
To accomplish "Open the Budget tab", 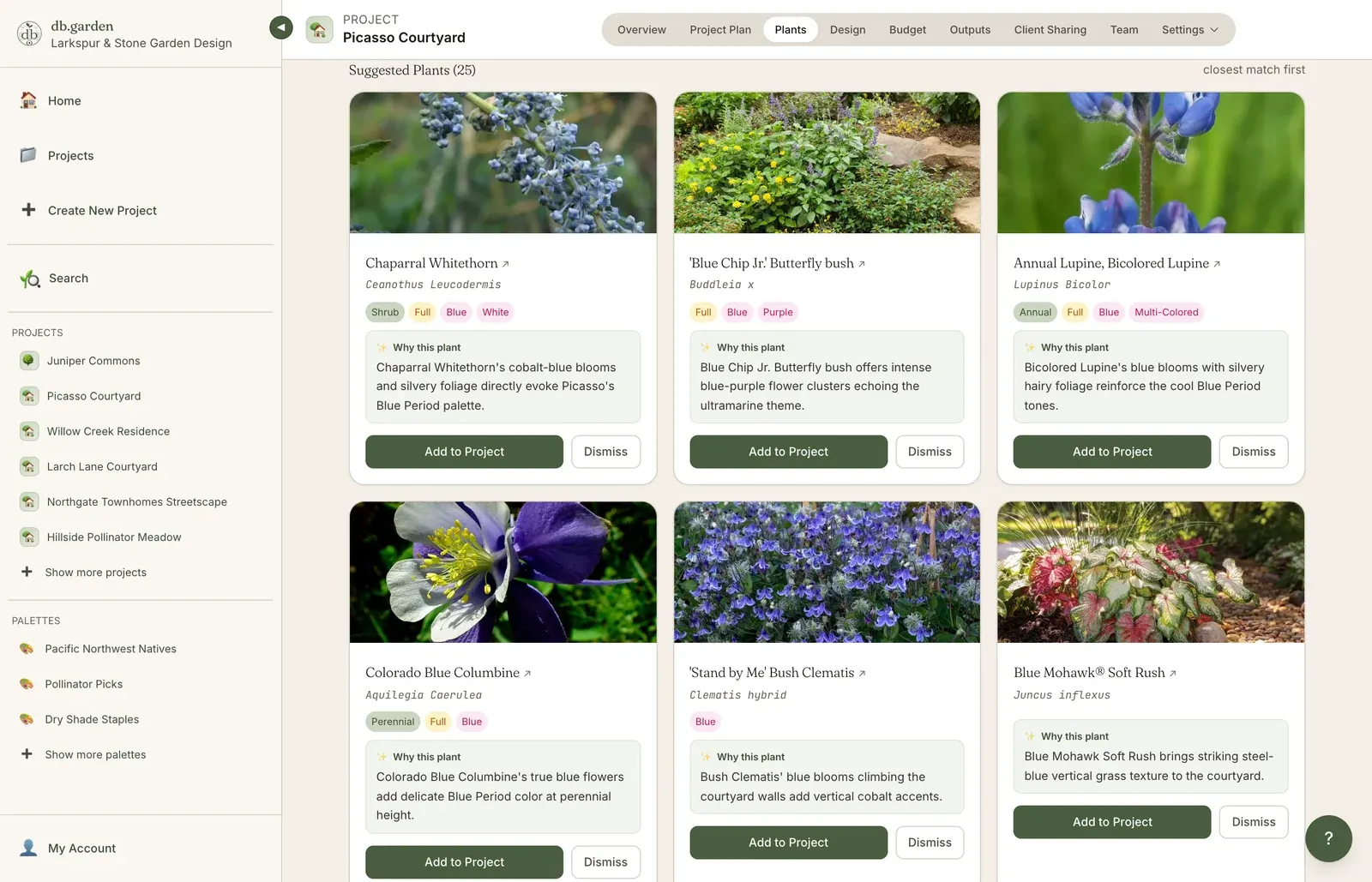I will click(907, 30).
